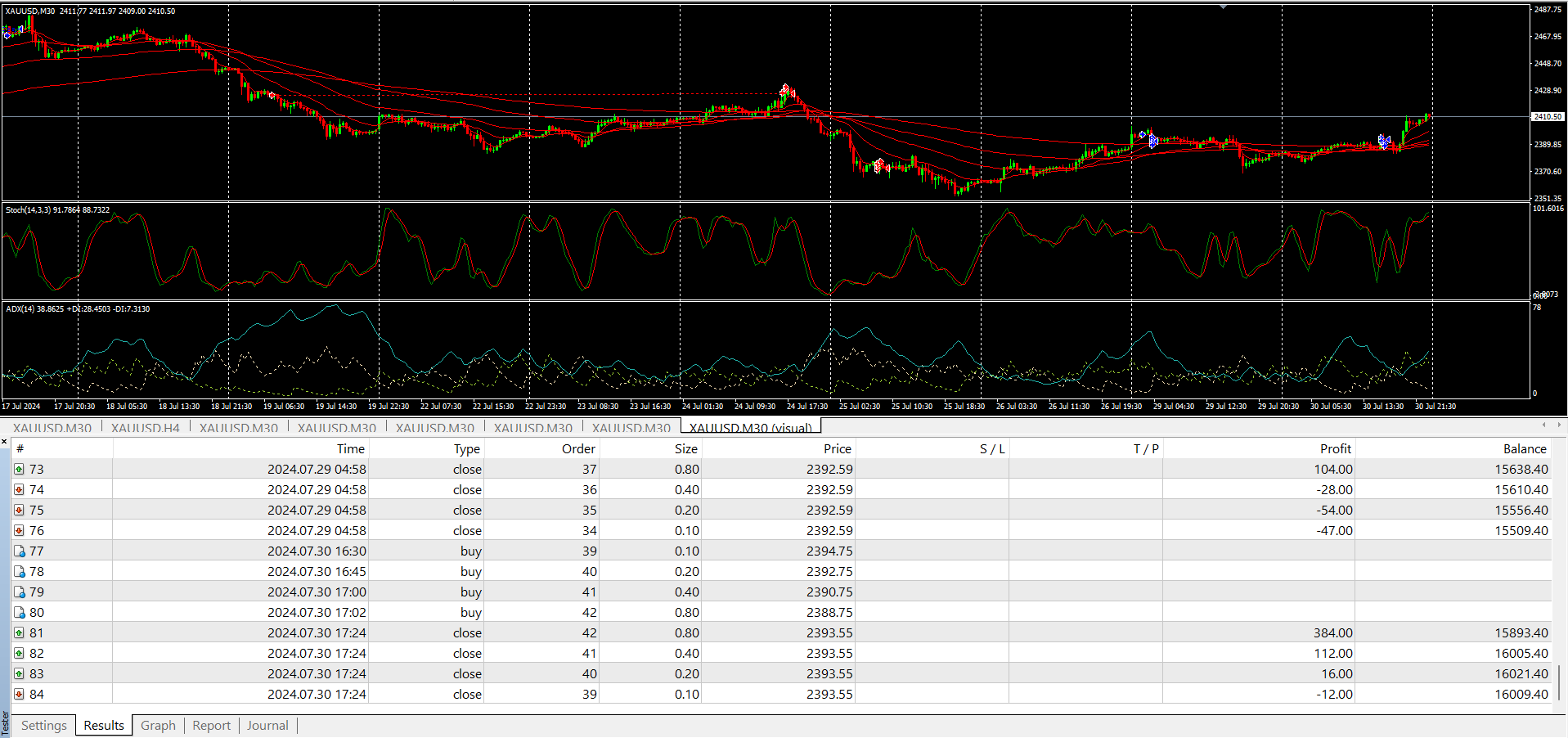Click the green close icon on row 81
Viewport: 1568px width, 738px height.
coord(19,633)
